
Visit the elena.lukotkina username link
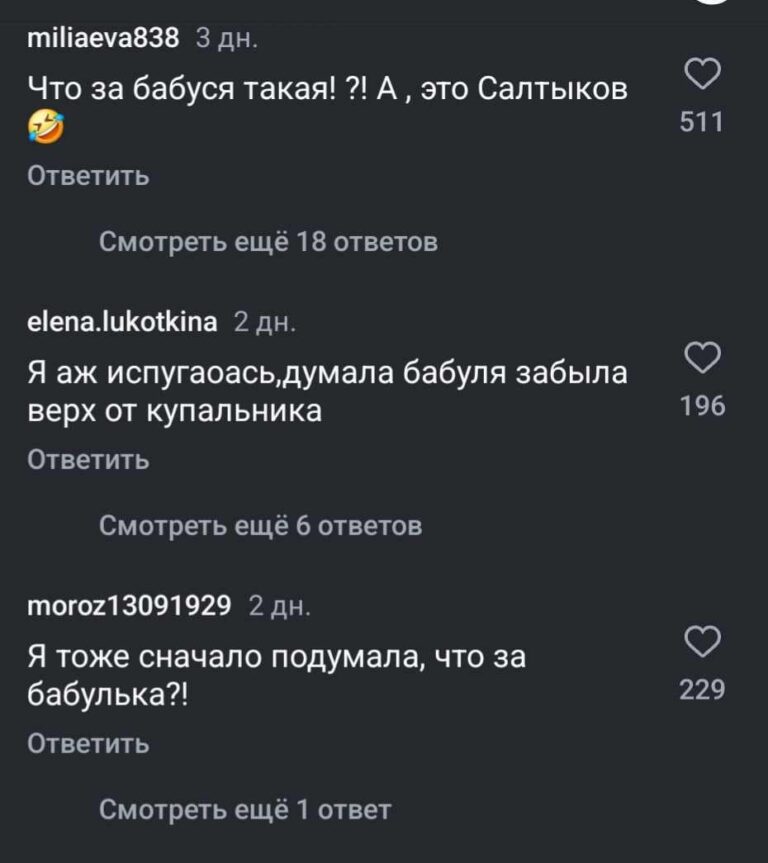pos(121,321)
